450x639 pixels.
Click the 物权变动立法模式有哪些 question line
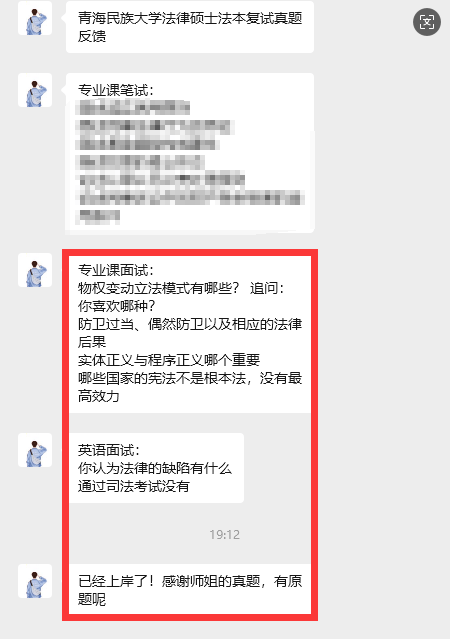click(x=181, y=288)
